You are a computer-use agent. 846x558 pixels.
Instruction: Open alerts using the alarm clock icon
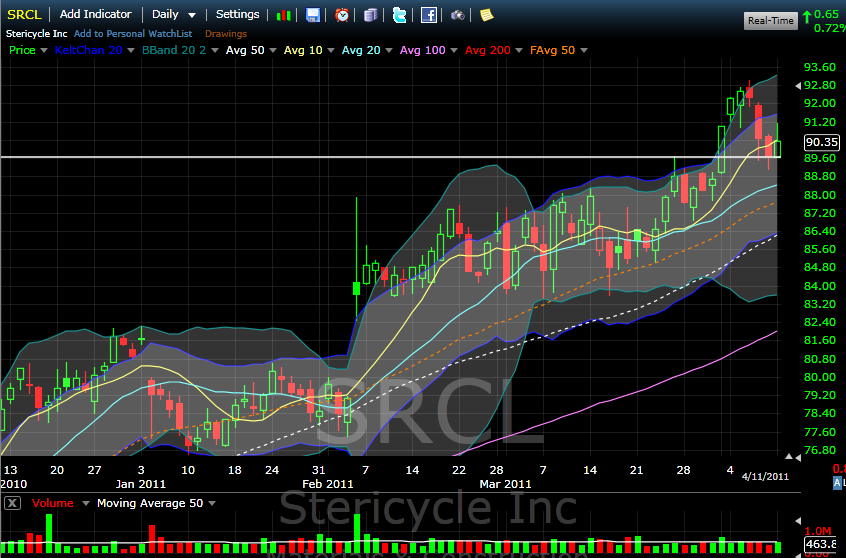coord(342,15)
